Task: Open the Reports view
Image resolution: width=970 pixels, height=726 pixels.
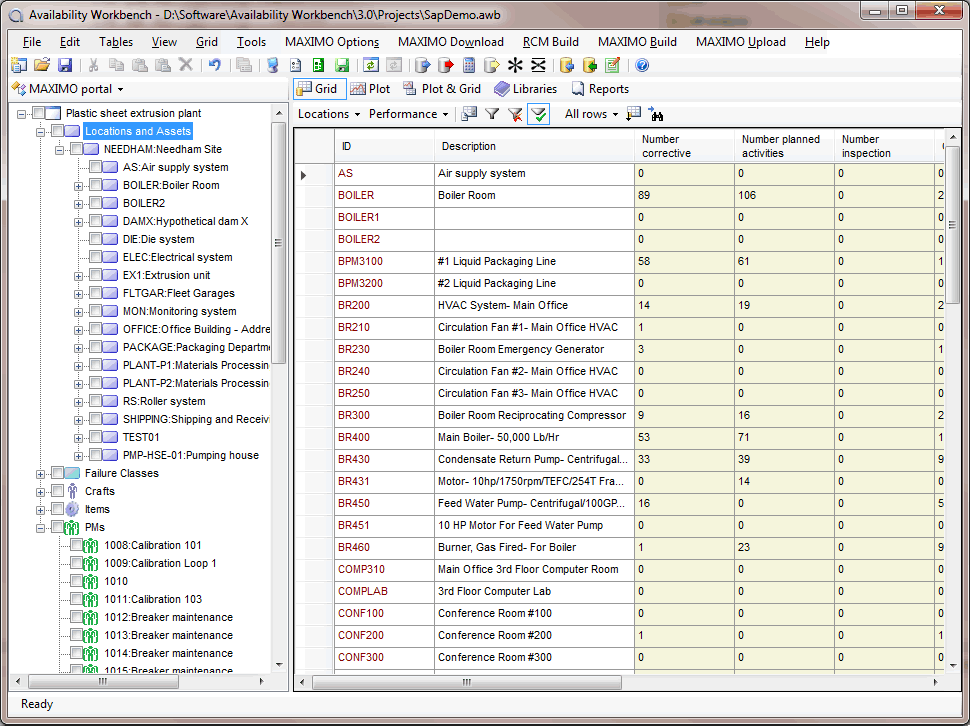Action: (600, 88)
